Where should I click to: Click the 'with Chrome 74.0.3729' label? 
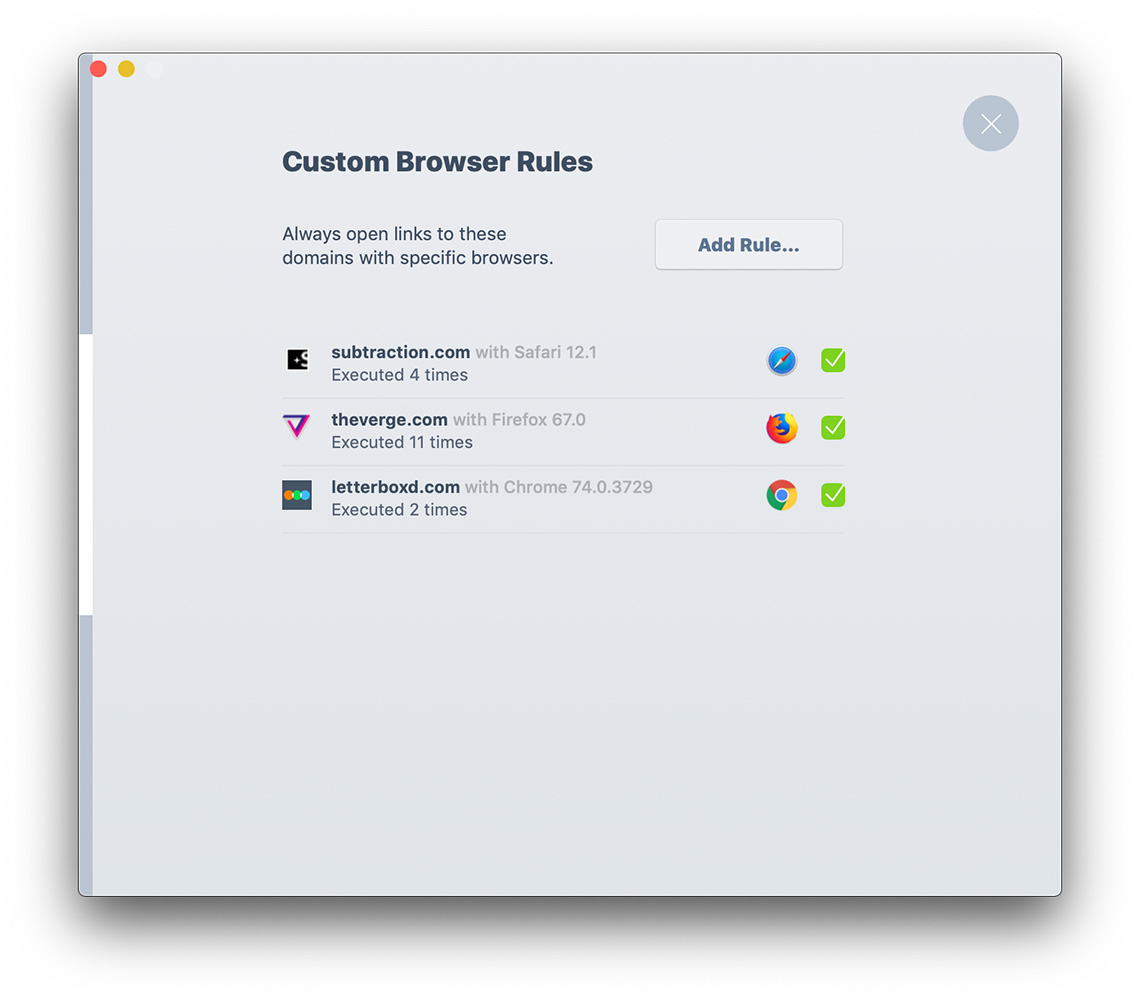click(x=559, y=487)
